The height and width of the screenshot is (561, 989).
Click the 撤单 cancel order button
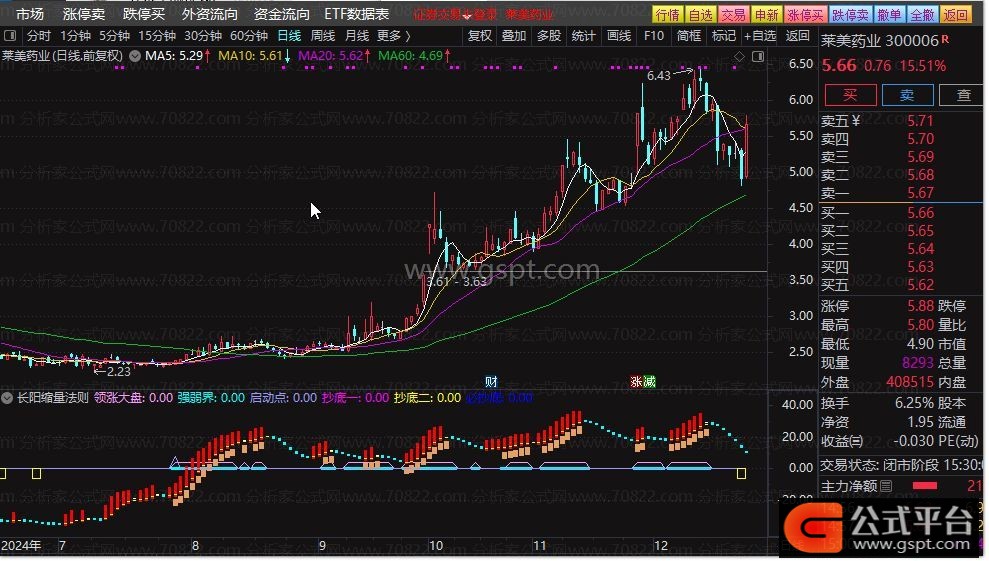pos(889,15)
